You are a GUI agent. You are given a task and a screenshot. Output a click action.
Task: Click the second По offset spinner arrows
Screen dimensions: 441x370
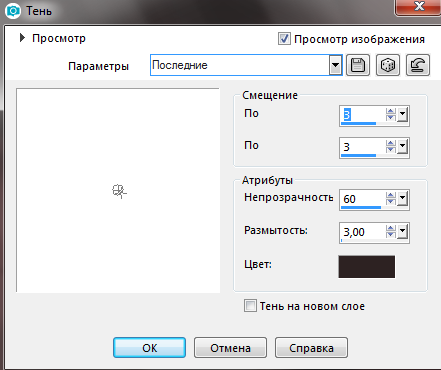pos(391,147)
